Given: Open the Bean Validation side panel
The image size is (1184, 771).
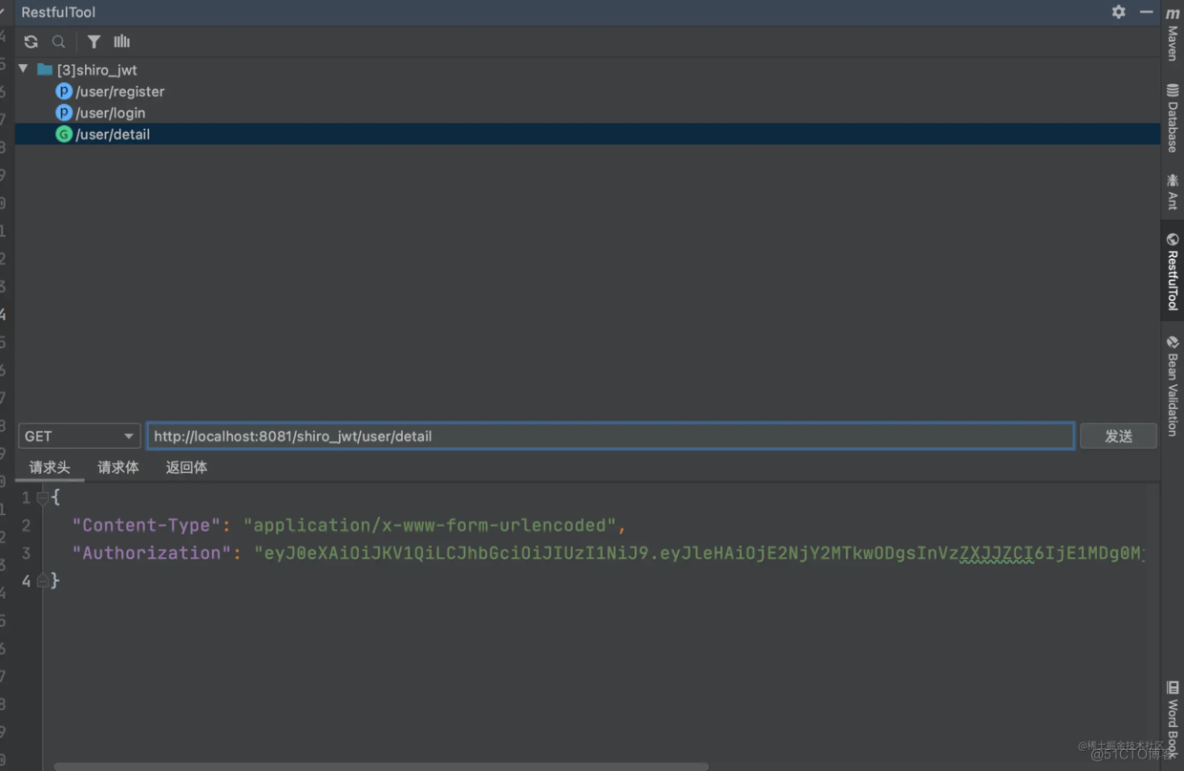Looking at the screenshot, I should coord(1172,385).
